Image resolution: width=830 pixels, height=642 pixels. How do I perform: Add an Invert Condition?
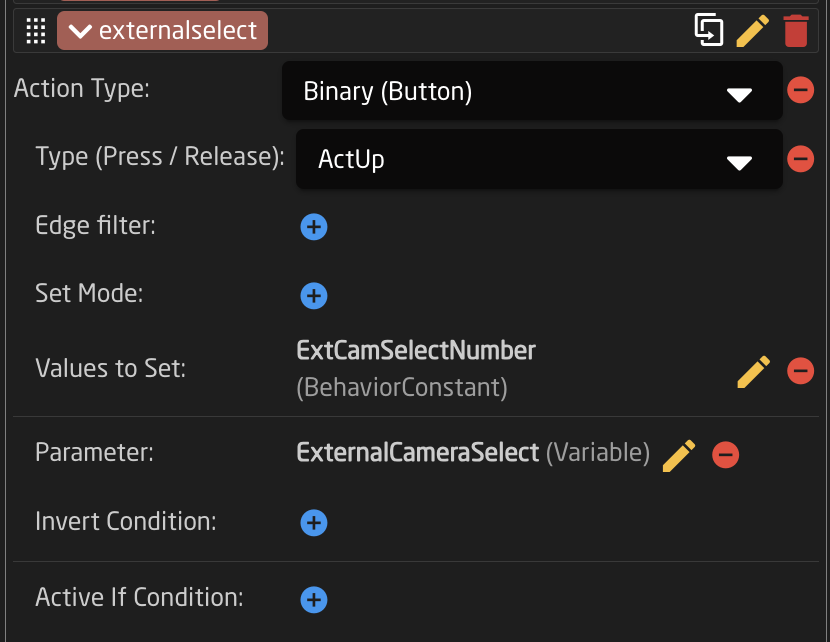314,523
